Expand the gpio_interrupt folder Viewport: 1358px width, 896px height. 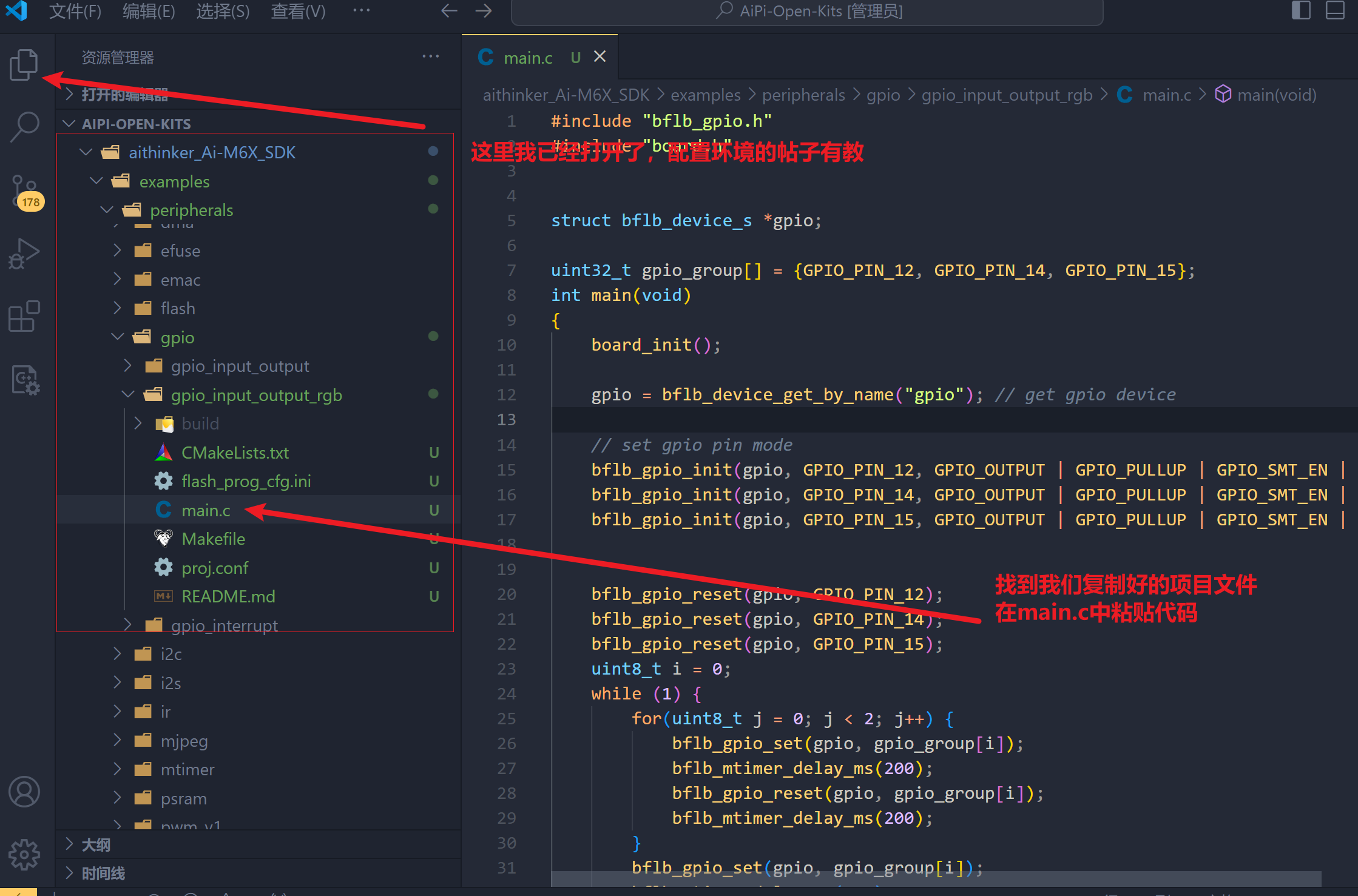[258, 625]
